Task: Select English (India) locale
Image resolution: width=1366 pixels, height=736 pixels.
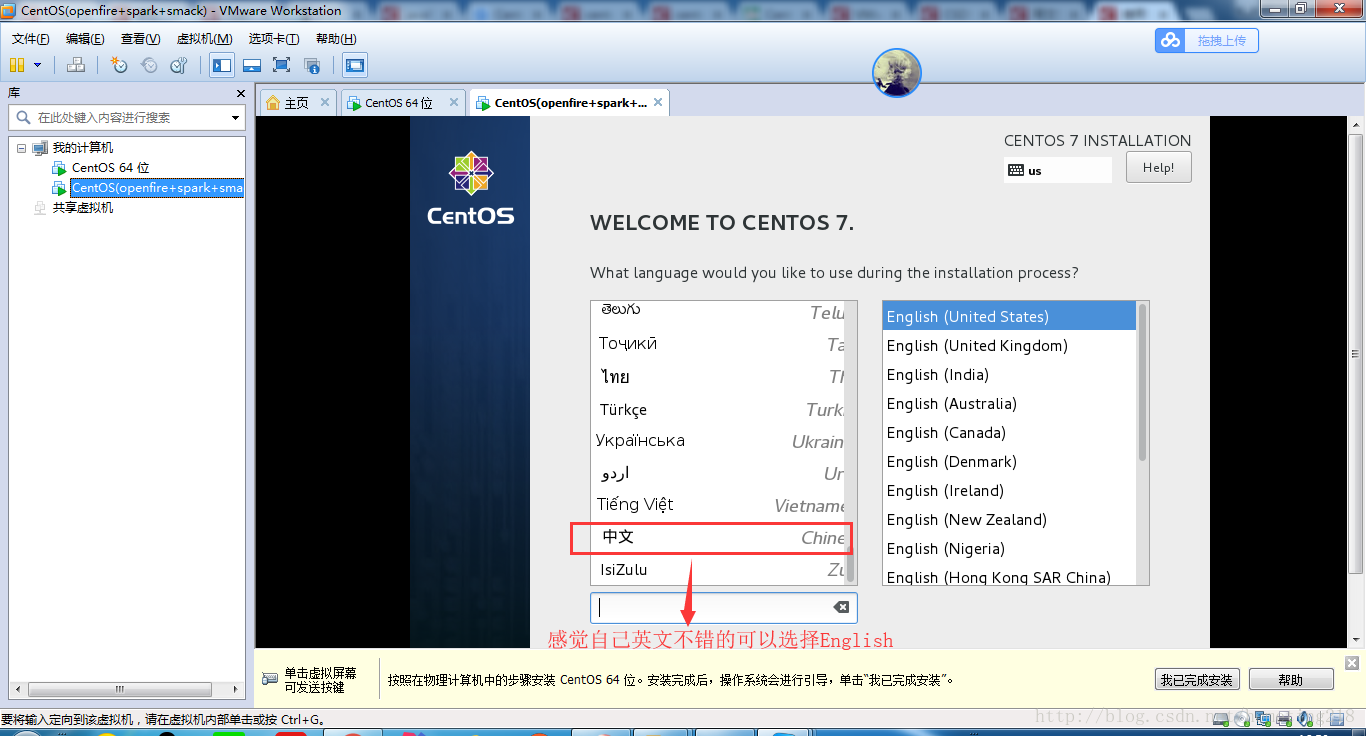Action: click(1009, 374)
